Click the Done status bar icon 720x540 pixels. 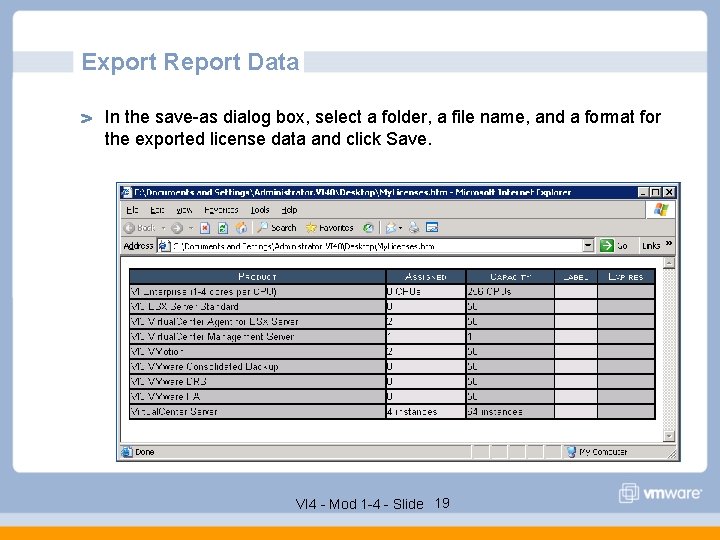[127, 452]
